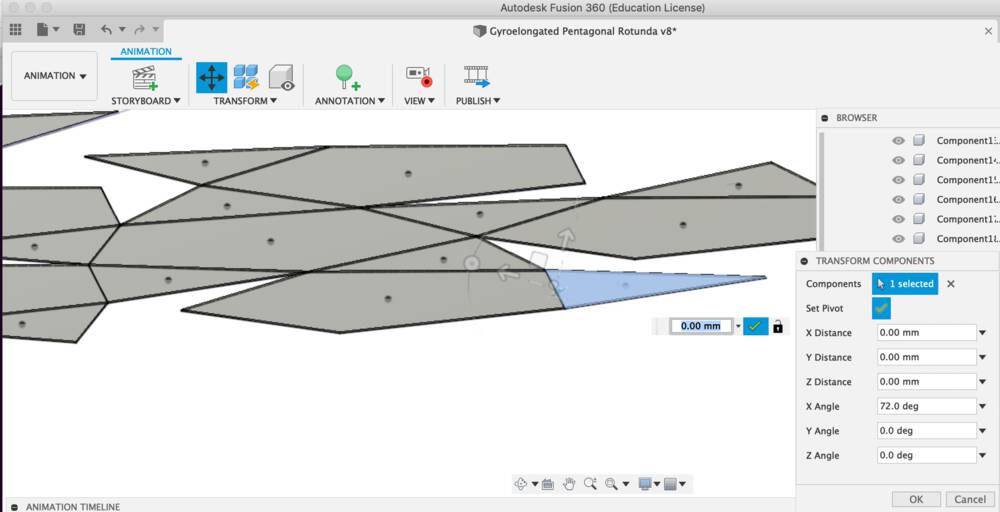Collapse the TRANSFORM COMPONENTS panel
This screenshot has height=512, width=1000.
804,261
